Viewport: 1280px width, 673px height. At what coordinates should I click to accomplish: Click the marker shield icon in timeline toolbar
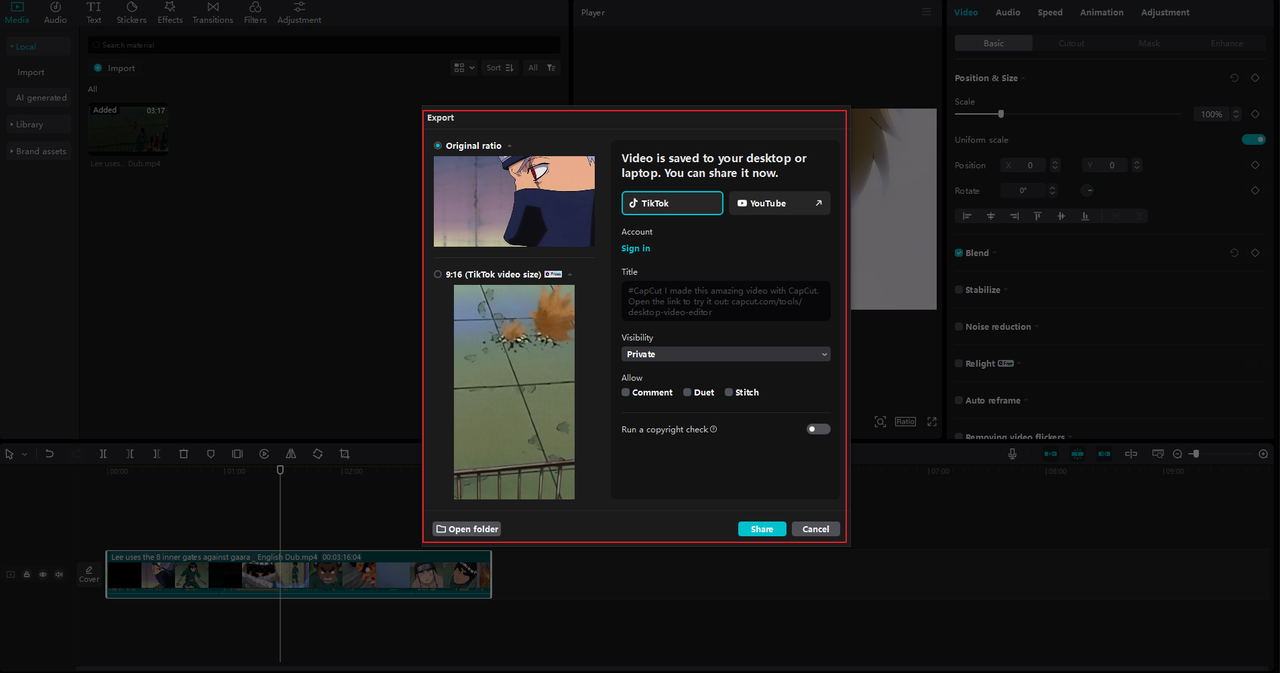pos(210,454)
